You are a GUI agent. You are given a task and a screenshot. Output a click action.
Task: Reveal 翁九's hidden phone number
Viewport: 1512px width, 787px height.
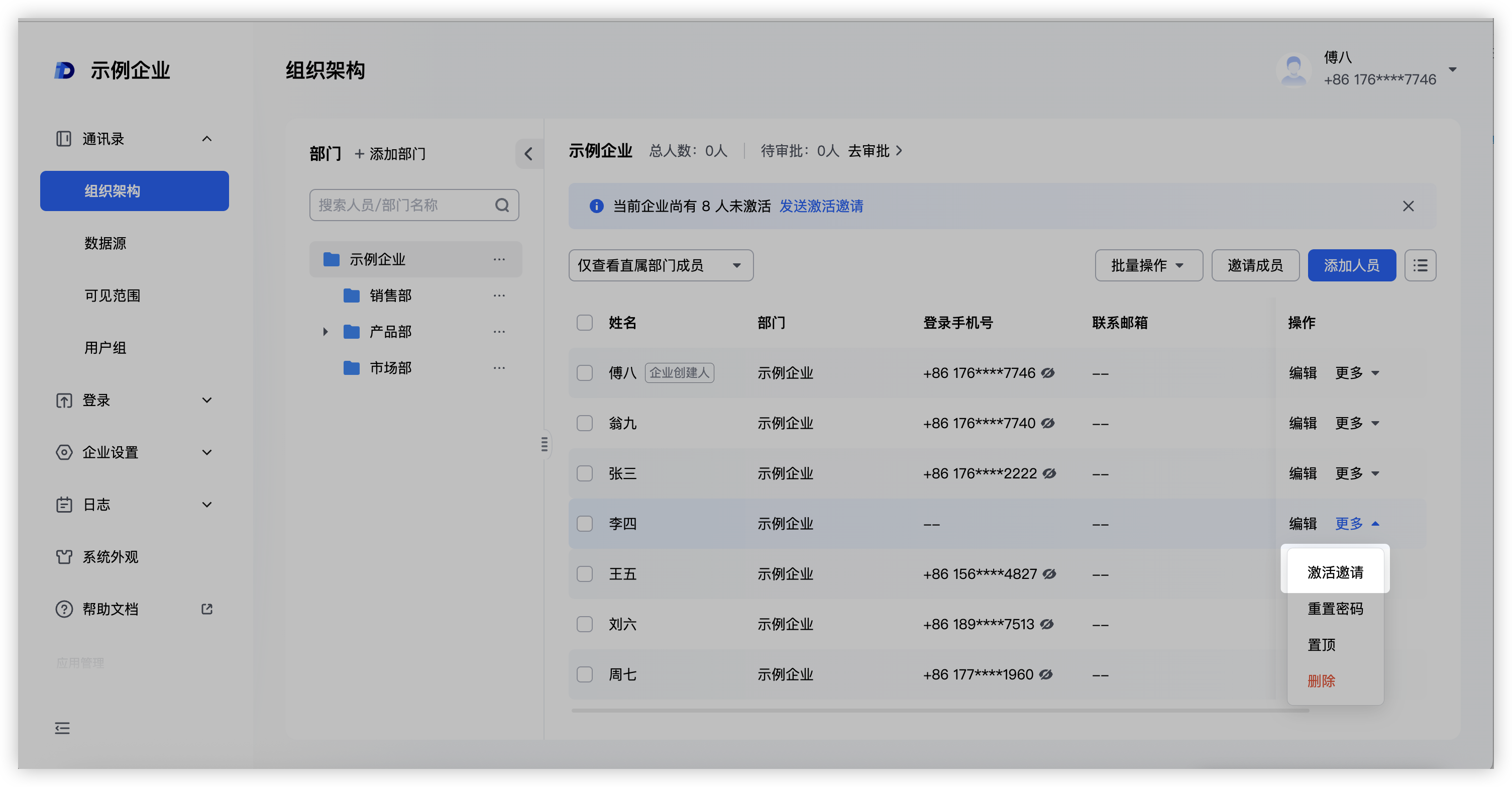tap(1048, 423)
